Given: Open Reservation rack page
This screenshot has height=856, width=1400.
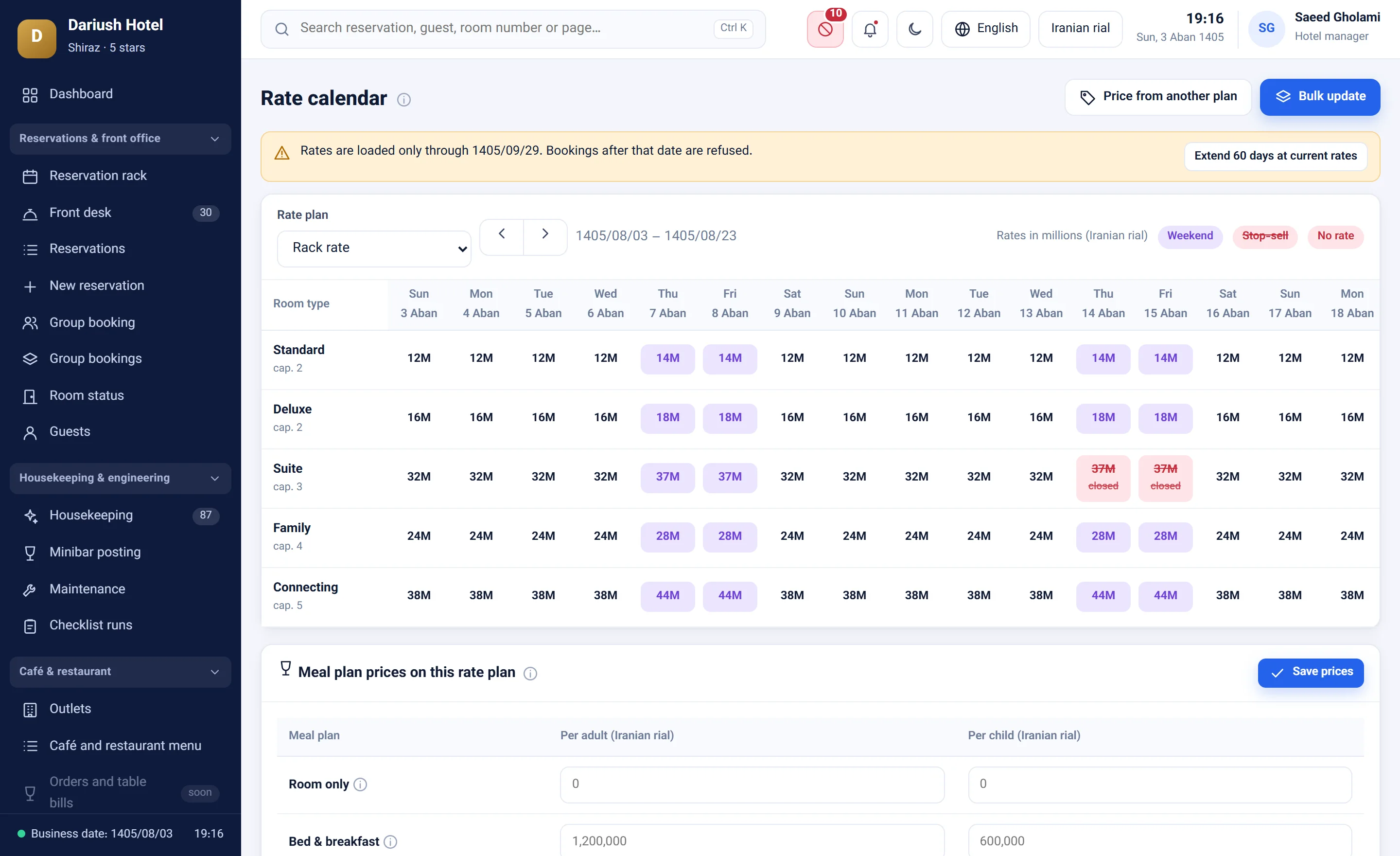Looking at the screenshot, I should tap(121, 176).
